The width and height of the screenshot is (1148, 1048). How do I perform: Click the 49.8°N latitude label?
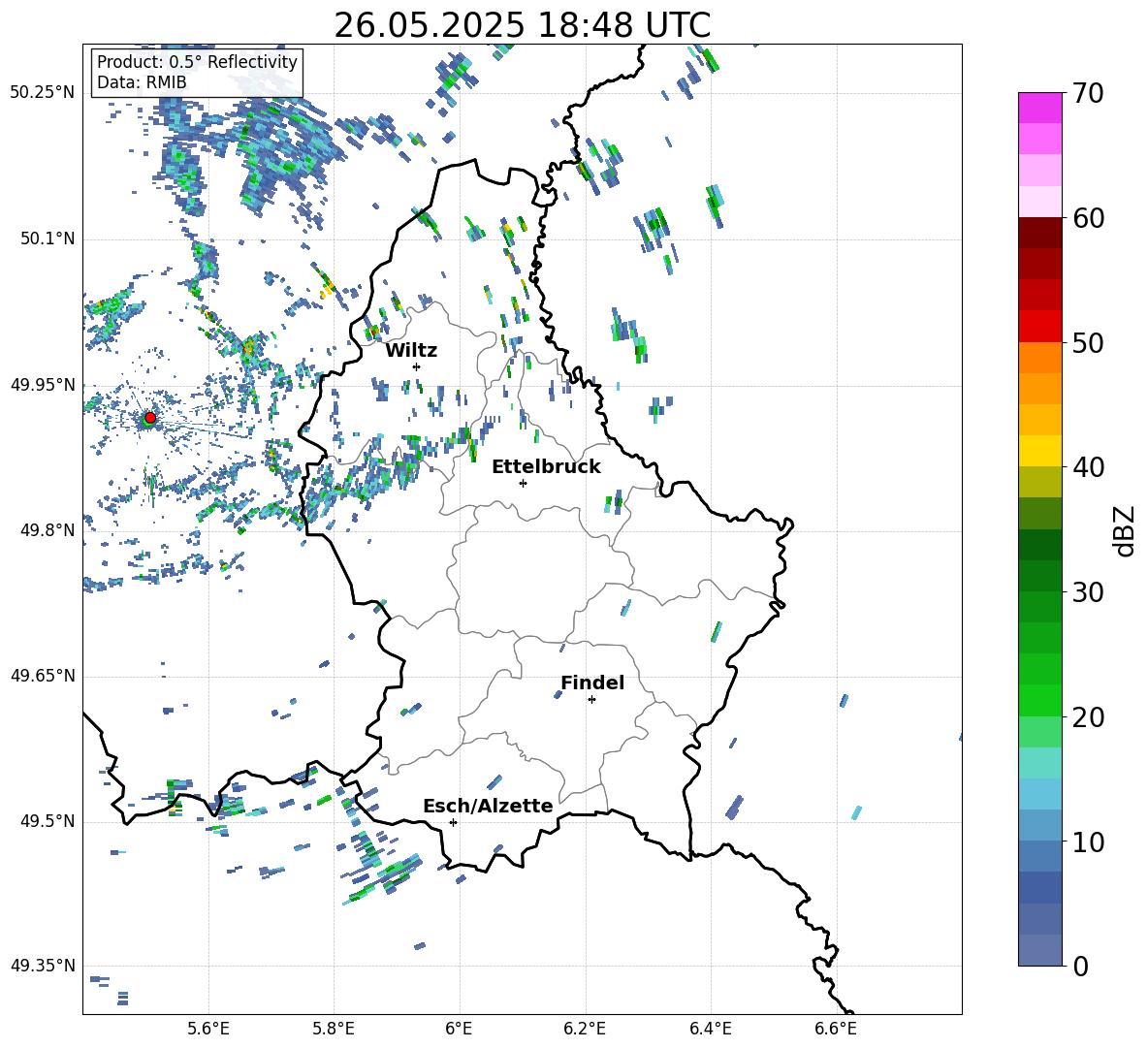pos(48,530)
